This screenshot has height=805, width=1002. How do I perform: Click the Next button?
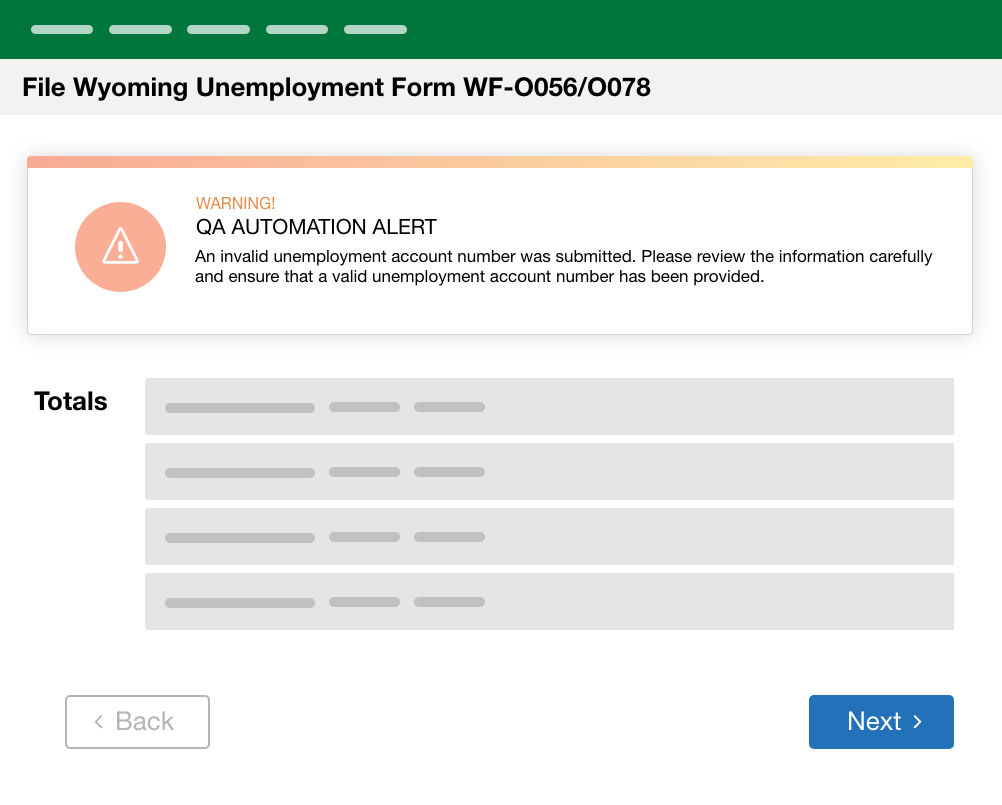881,721
